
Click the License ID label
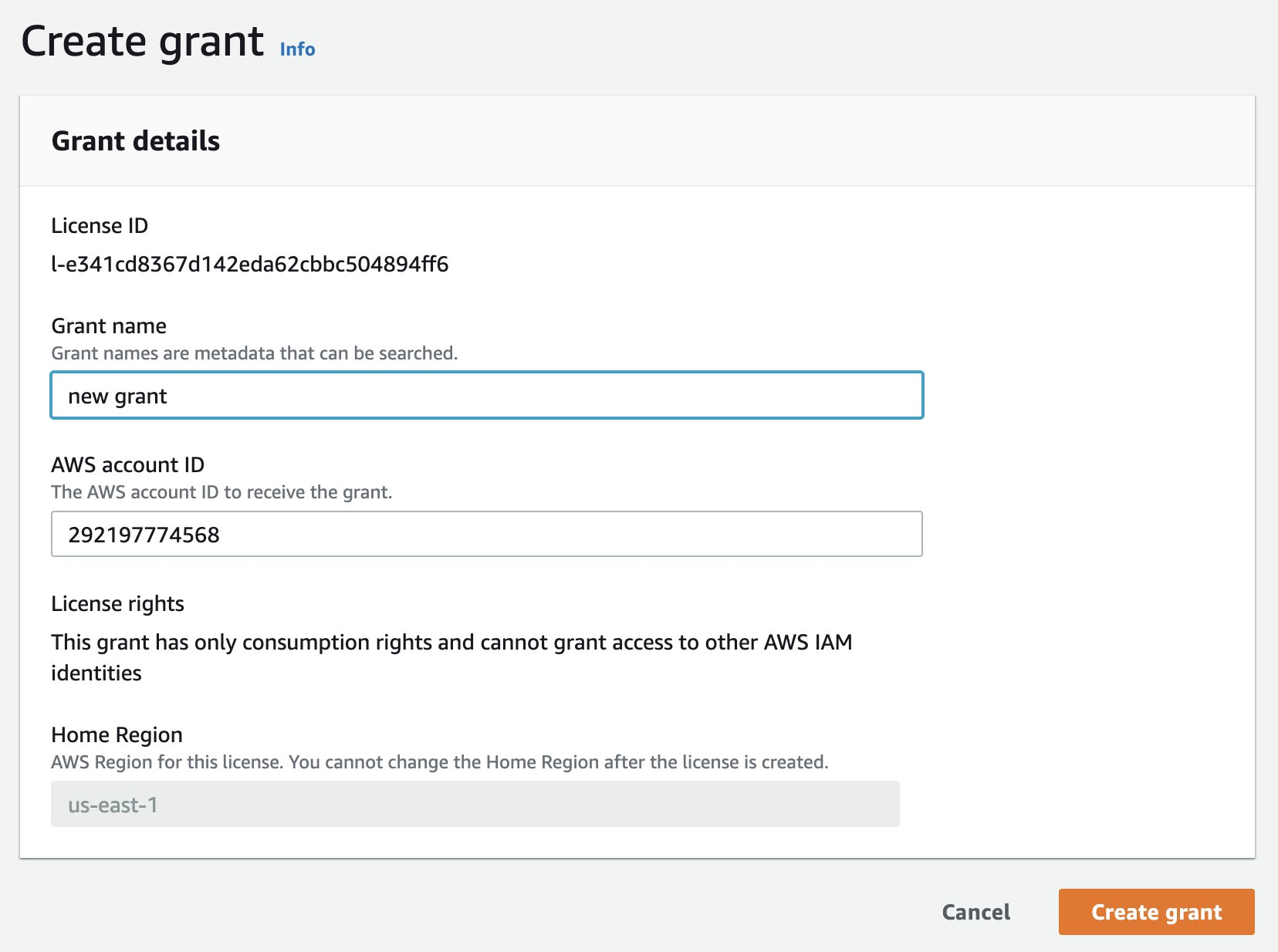pos(100,225)
